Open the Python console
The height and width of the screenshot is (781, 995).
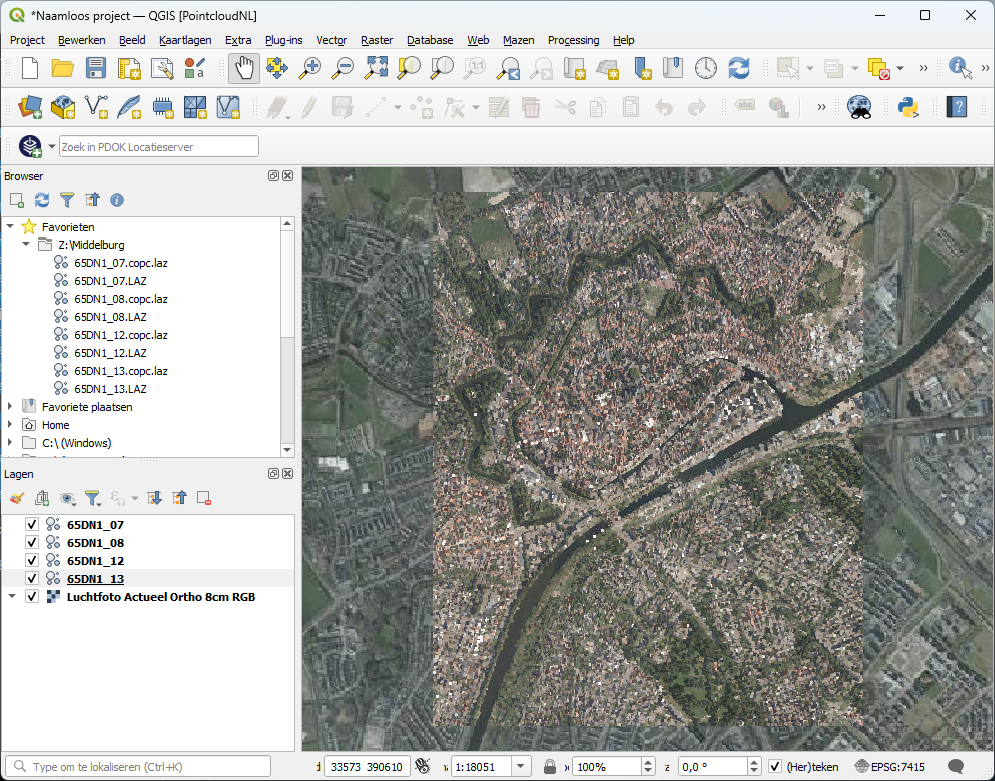(x=909, y=107)
